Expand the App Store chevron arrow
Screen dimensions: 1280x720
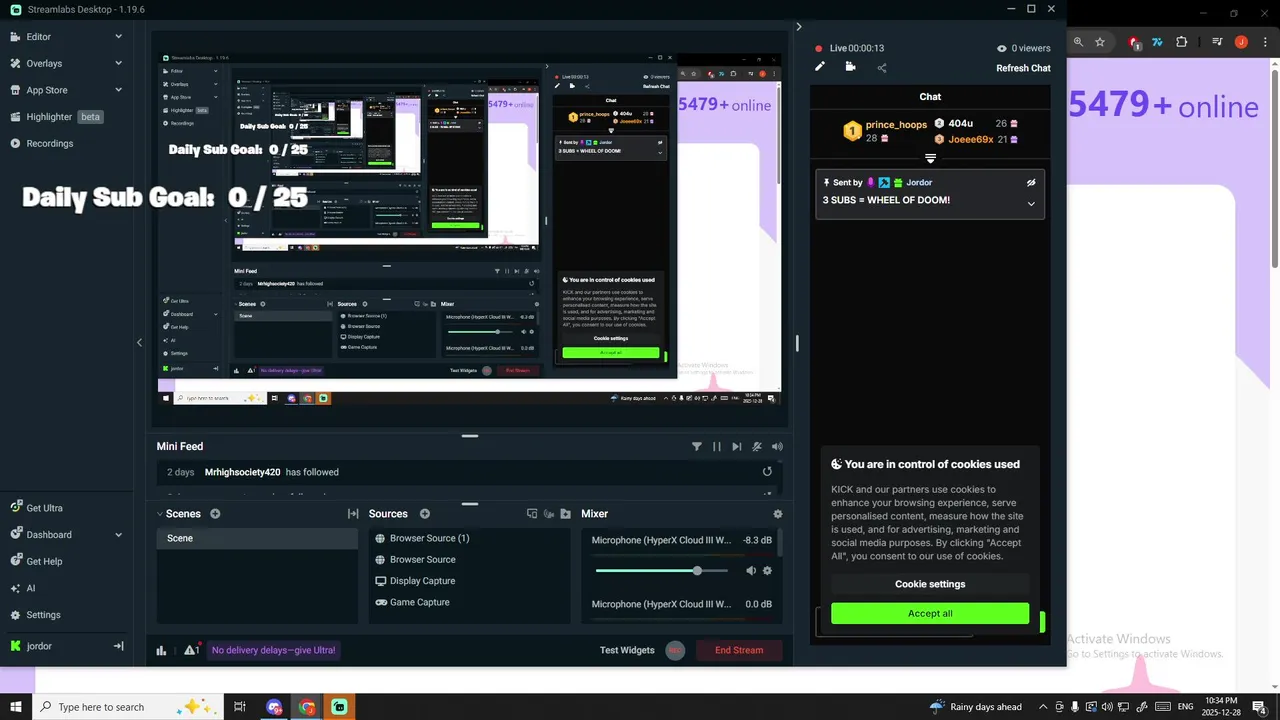point(118,90)
